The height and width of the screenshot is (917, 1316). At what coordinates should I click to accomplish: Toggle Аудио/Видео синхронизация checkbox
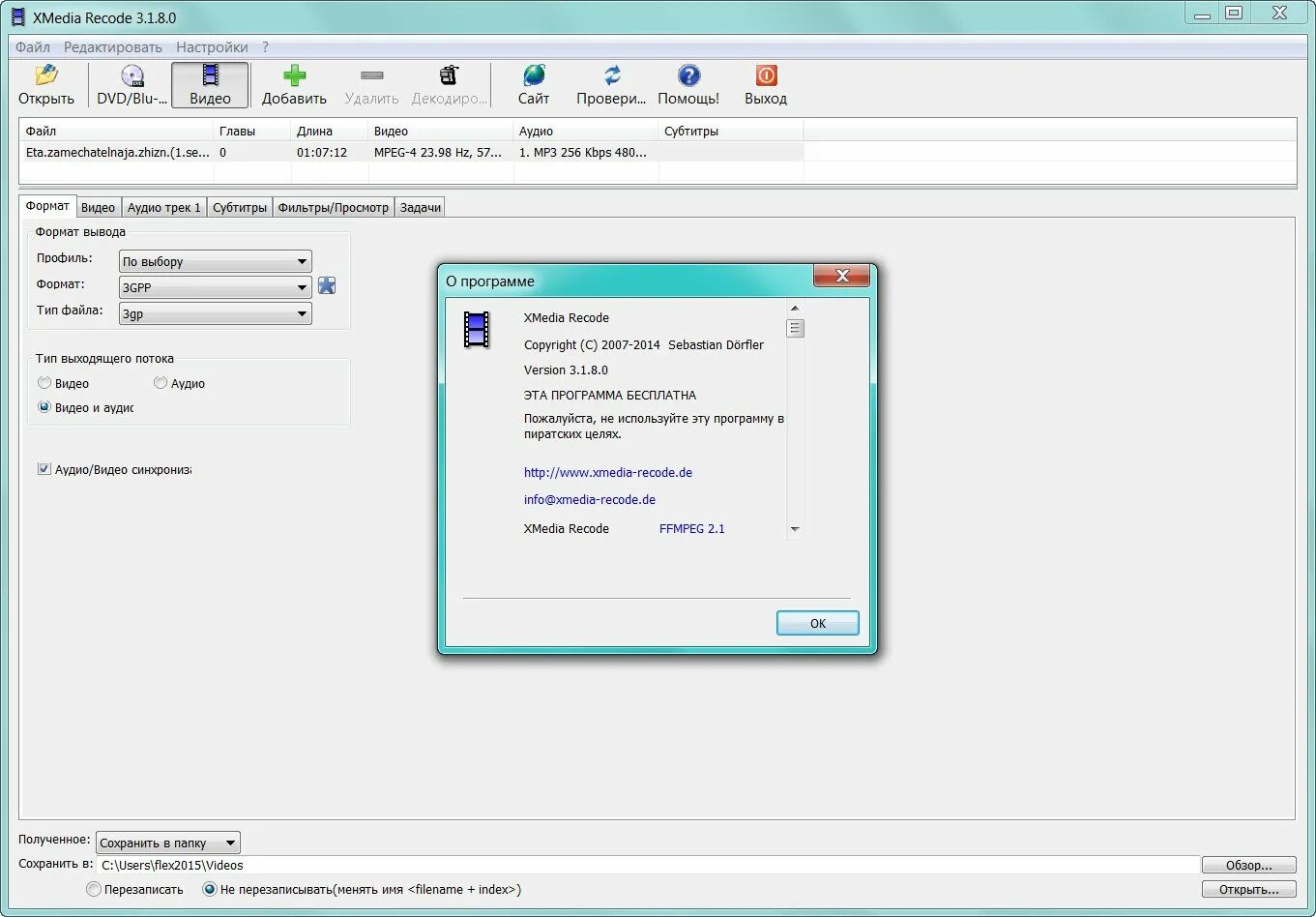point(44,469)
